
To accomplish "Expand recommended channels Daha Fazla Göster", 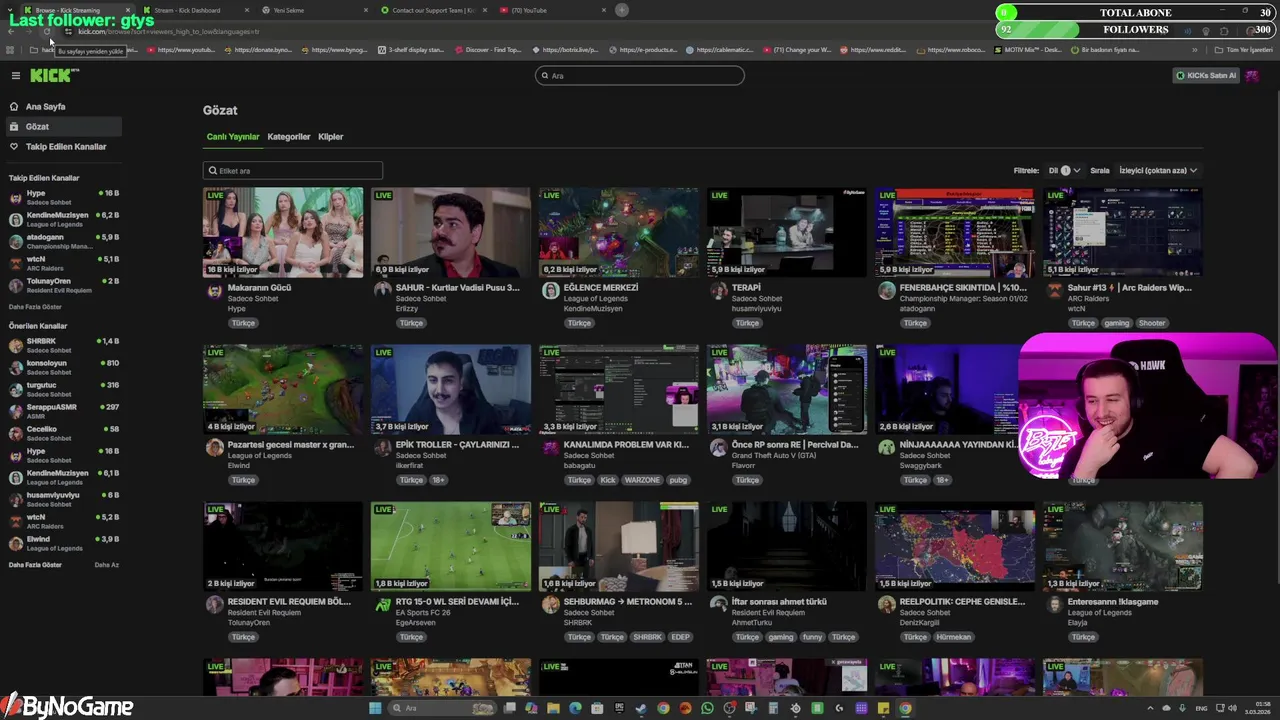I will (35, 565).
